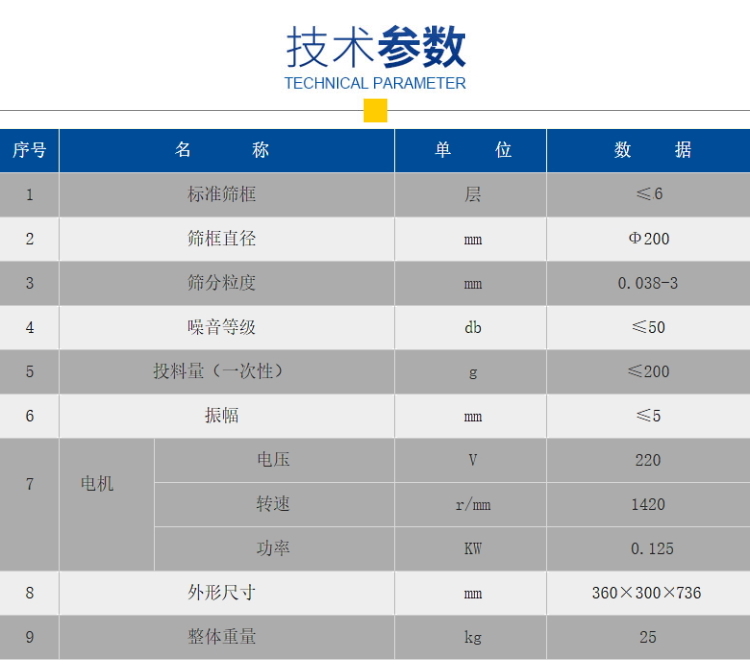The height and width of the screenshot is (670, 750).
Task: Select the 360×300×736 dimension value
Action: tap(647, 593)
